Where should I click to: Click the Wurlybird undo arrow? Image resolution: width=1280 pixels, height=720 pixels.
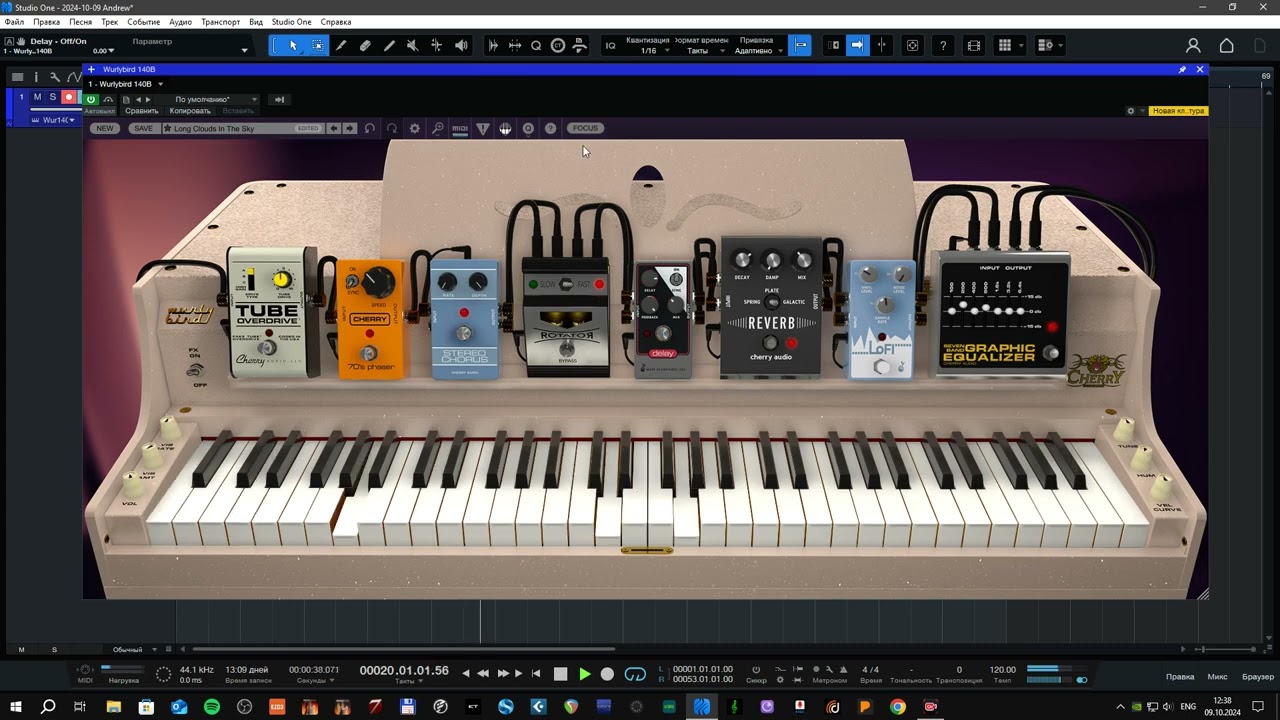[x=370, y=128]
